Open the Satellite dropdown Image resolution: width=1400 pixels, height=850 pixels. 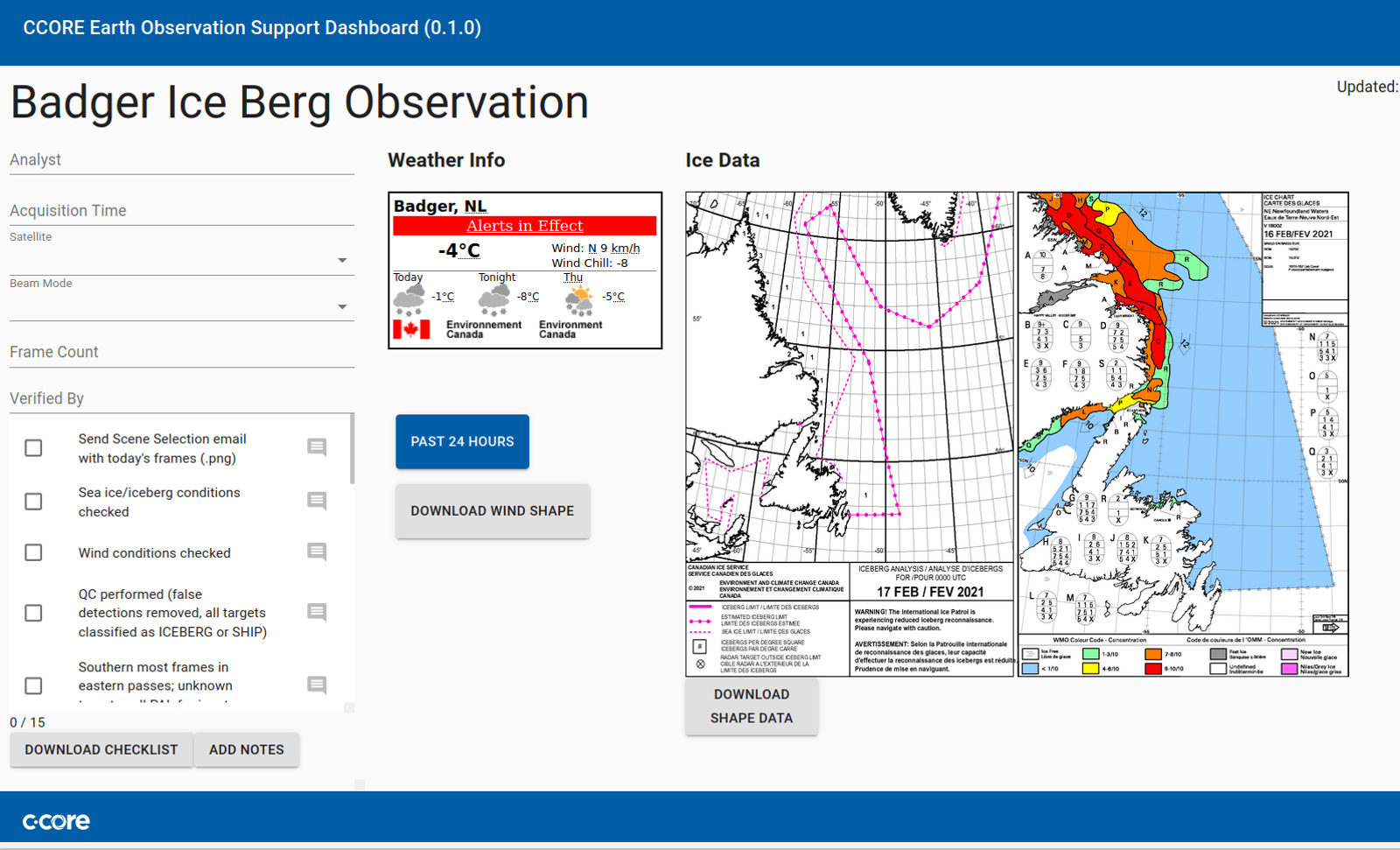click(x=343, y=259)
